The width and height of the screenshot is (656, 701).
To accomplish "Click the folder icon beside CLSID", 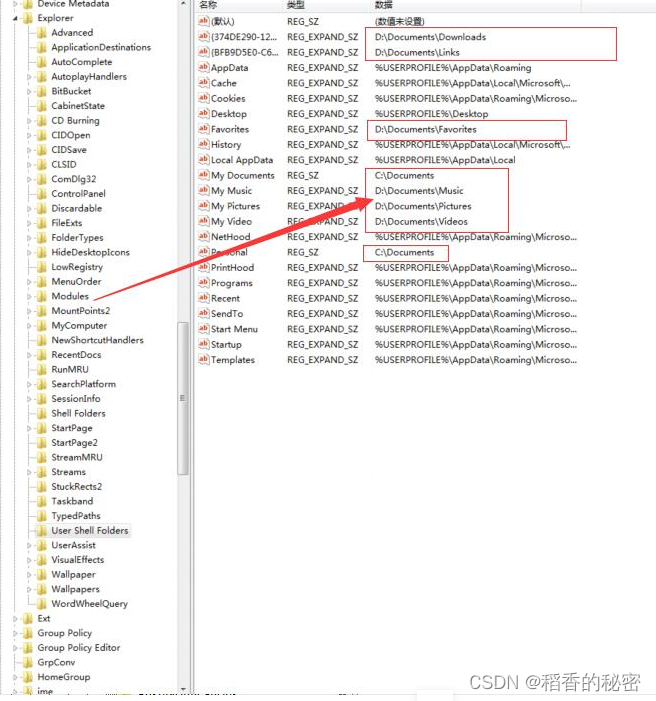I will click(x=42, y=164).
